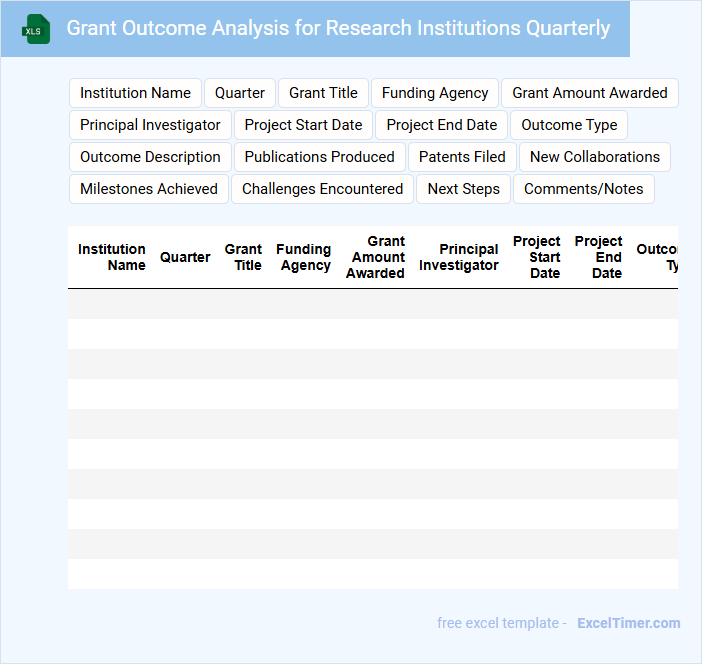
Task: Select the Institution Name tag
Action: (135, 93)
